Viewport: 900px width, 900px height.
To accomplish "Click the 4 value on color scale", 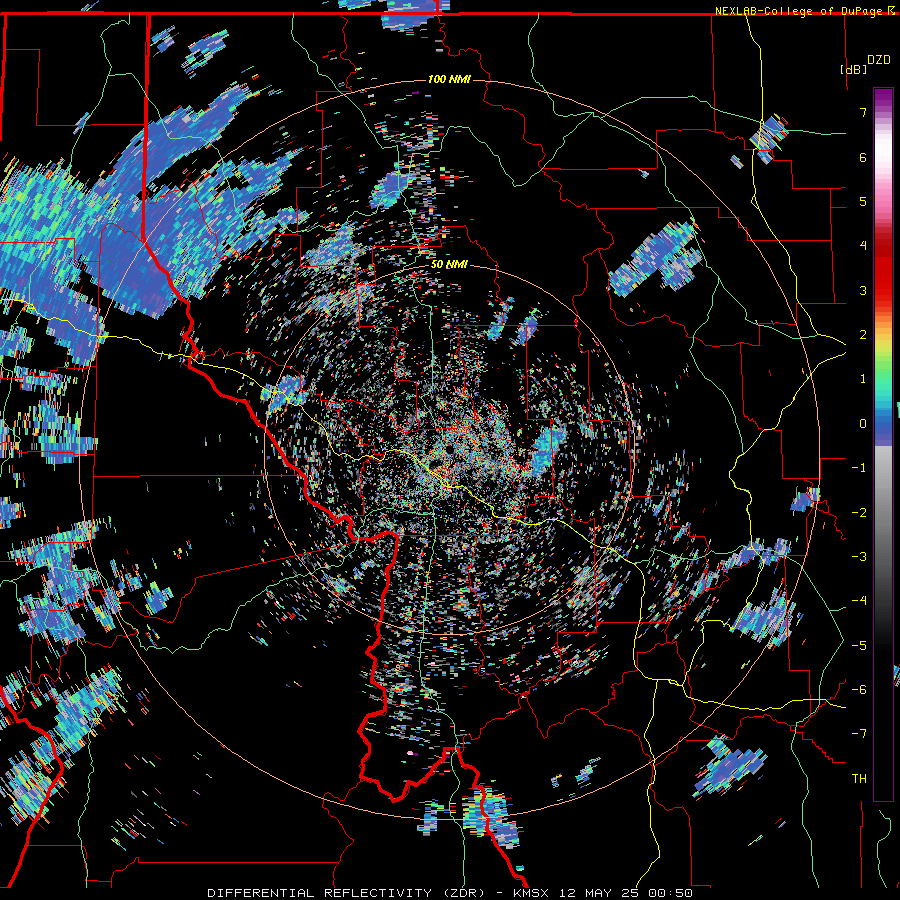I will [863, 246].
